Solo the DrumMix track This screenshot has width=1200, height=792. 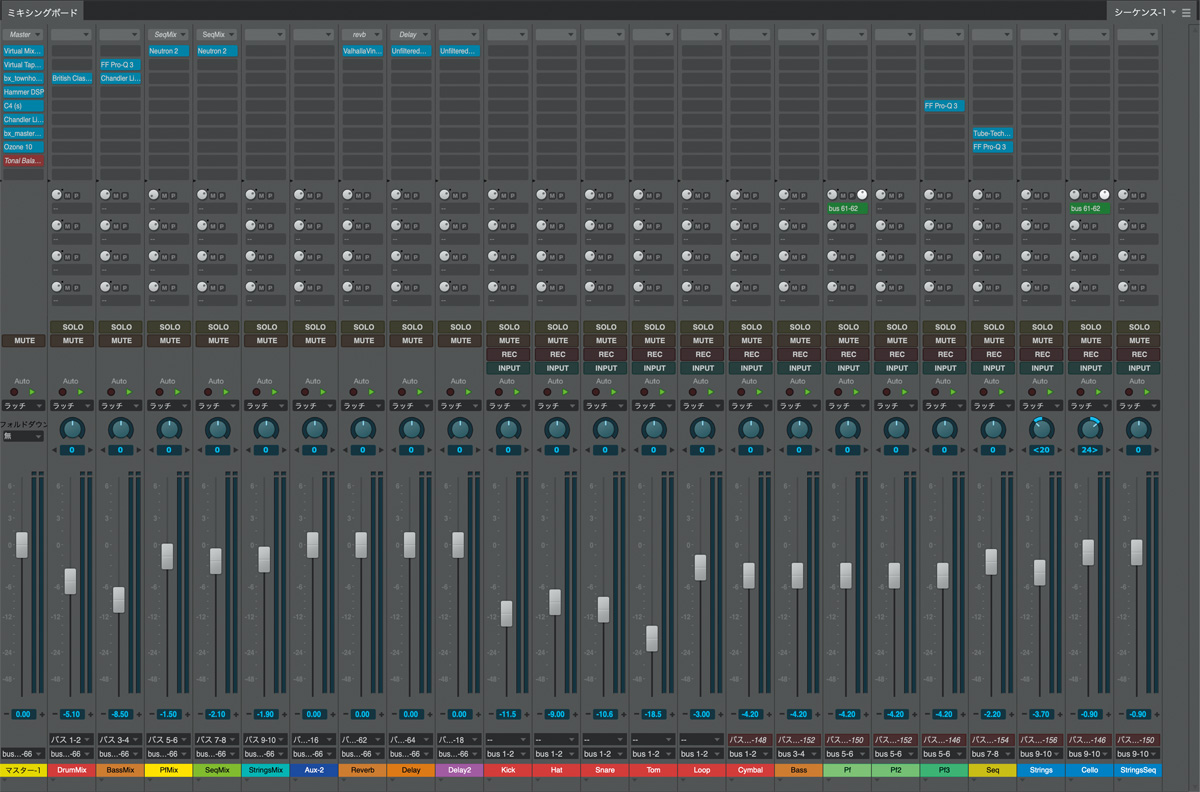[73, 327]
